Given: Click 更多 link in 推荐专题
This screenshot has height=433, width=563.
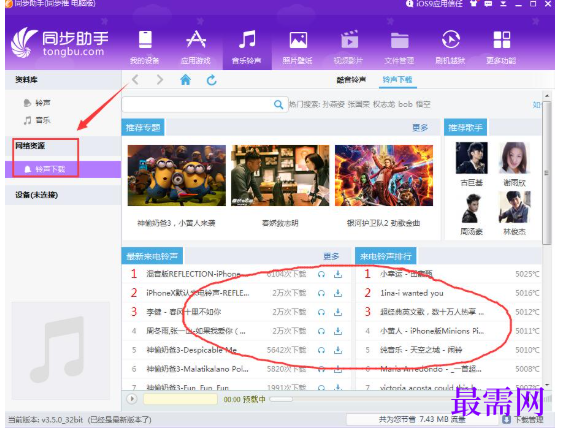Looking at the screenshot, I should (x=420, y=128).
